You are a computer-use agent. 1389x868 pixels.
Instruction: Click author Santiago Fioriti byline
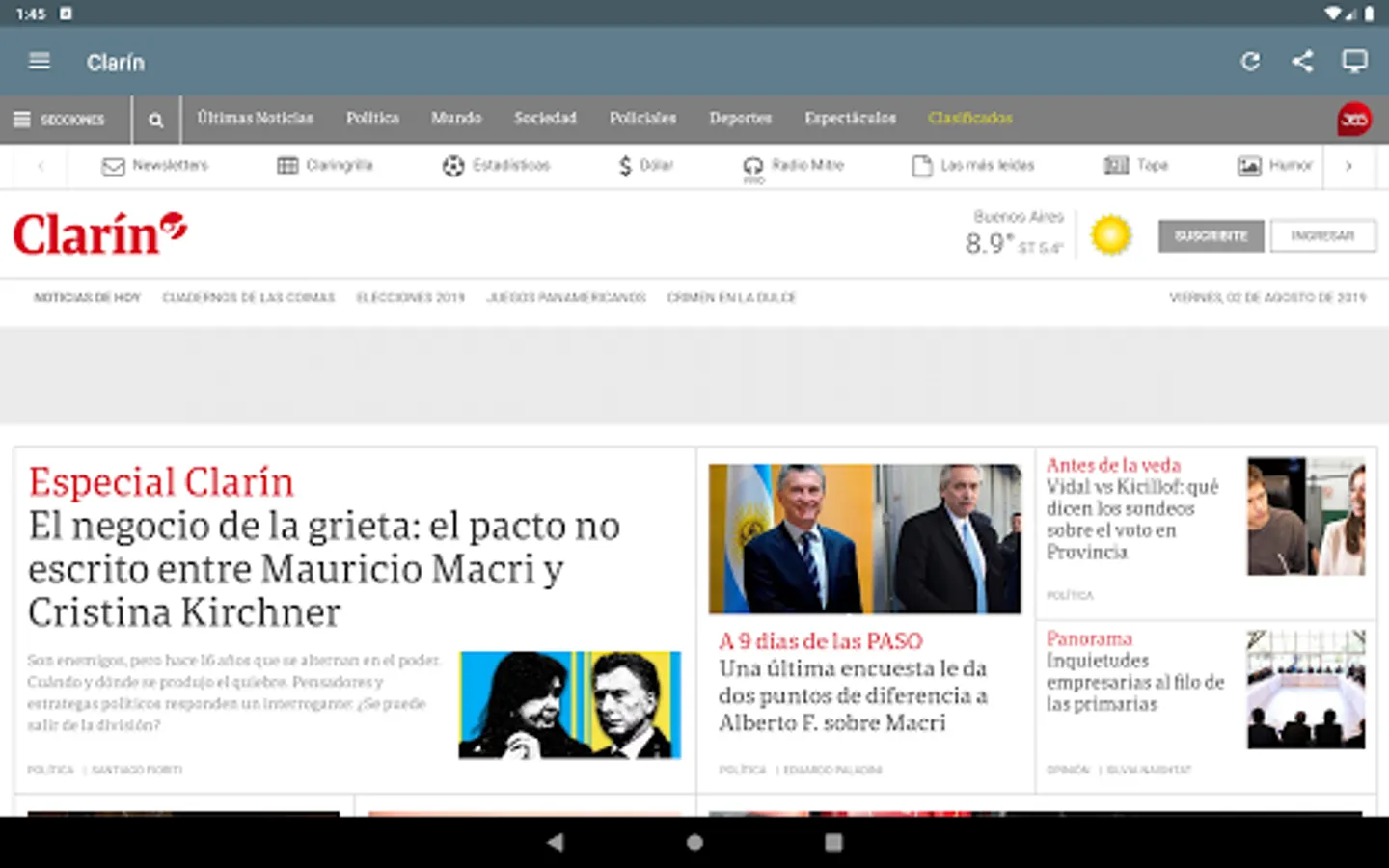tap(137, 770)
